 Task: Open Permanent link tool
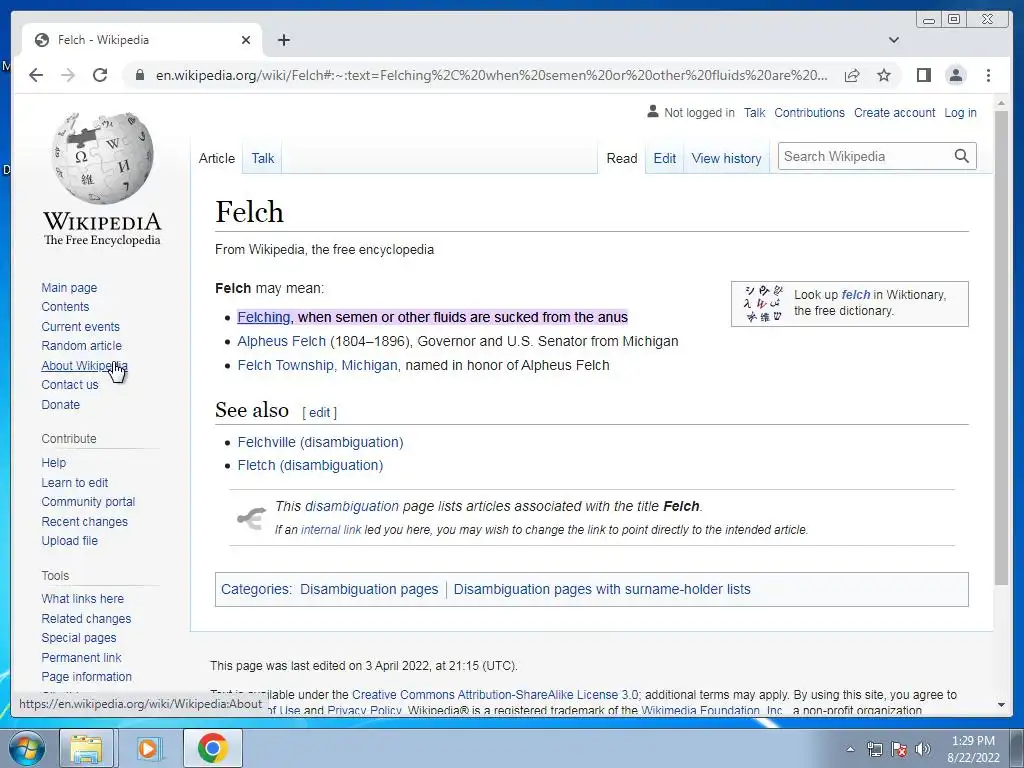point(81,657)
